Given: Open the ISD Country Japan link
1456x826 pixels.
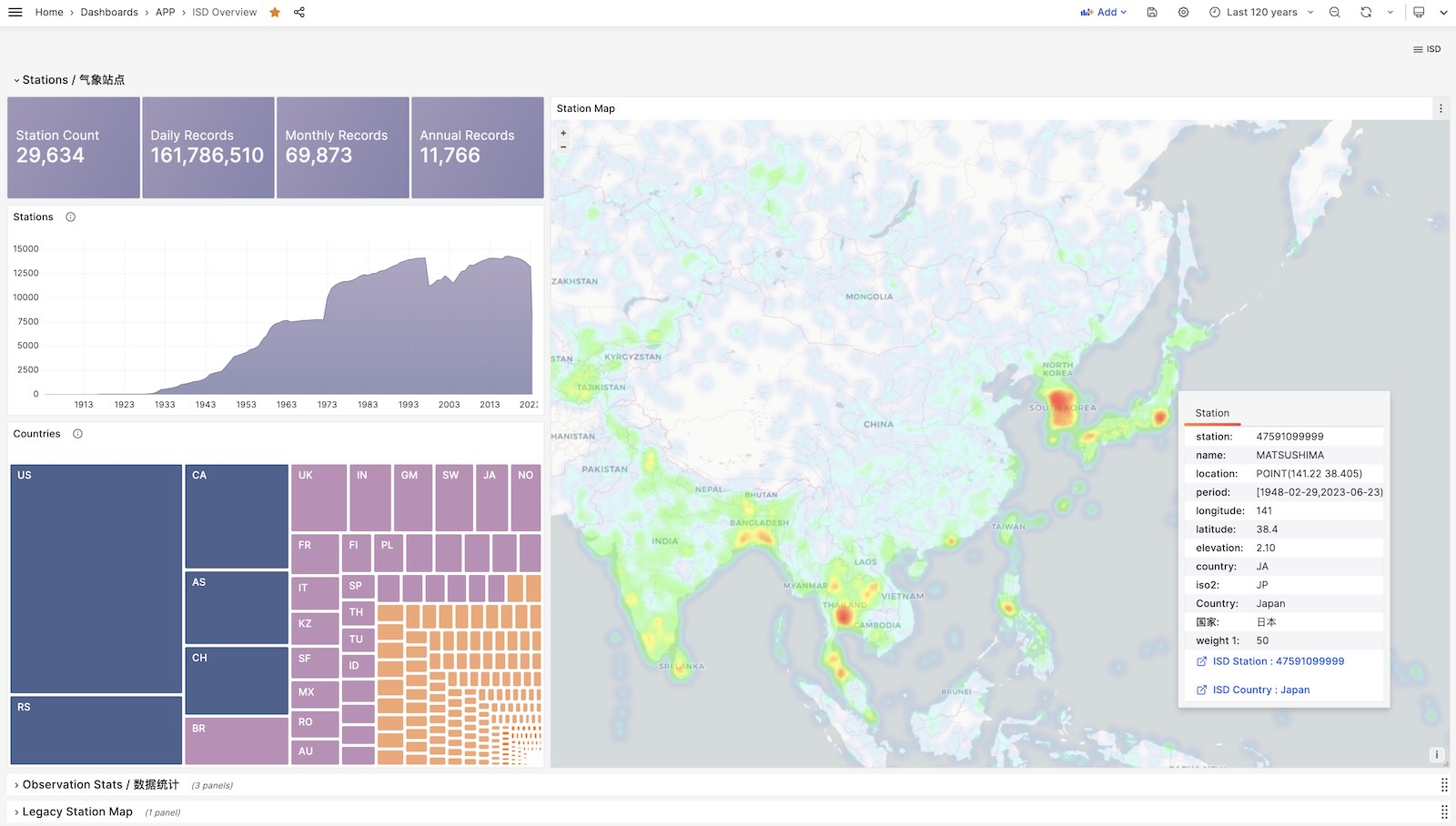Looking at the screenshot, I should click(x=1259, y=690).
